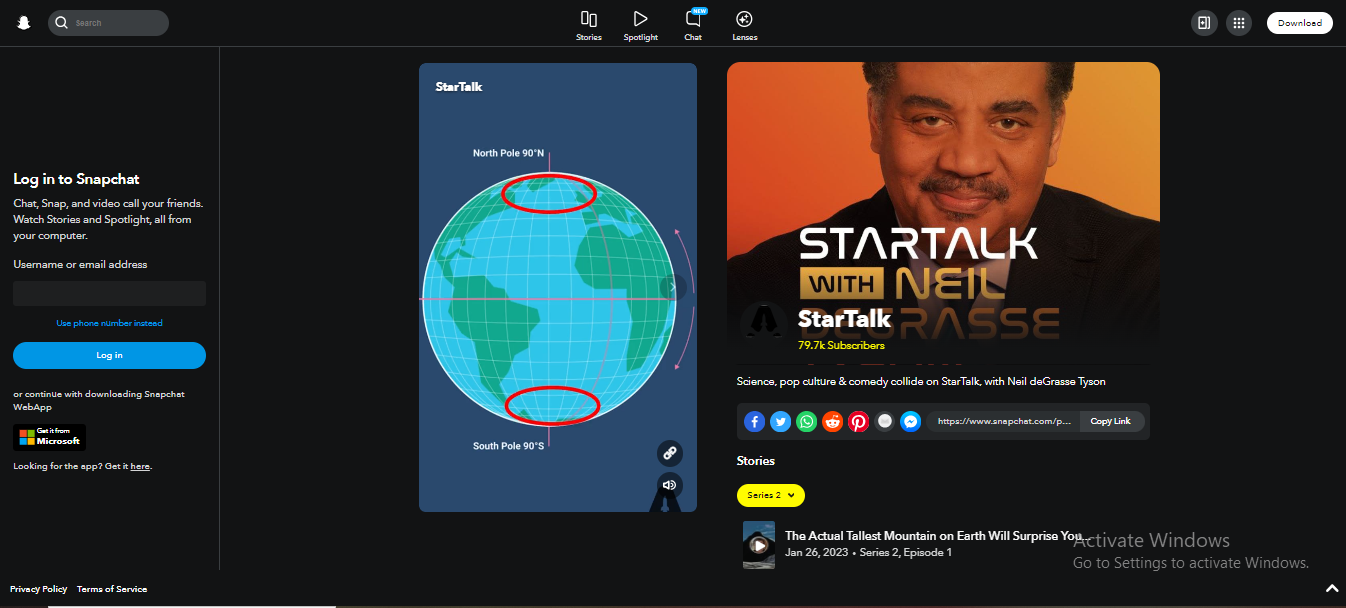Open the Terms of Service link
Viewport: 1346px width, 608px height.
click(112, 589)
